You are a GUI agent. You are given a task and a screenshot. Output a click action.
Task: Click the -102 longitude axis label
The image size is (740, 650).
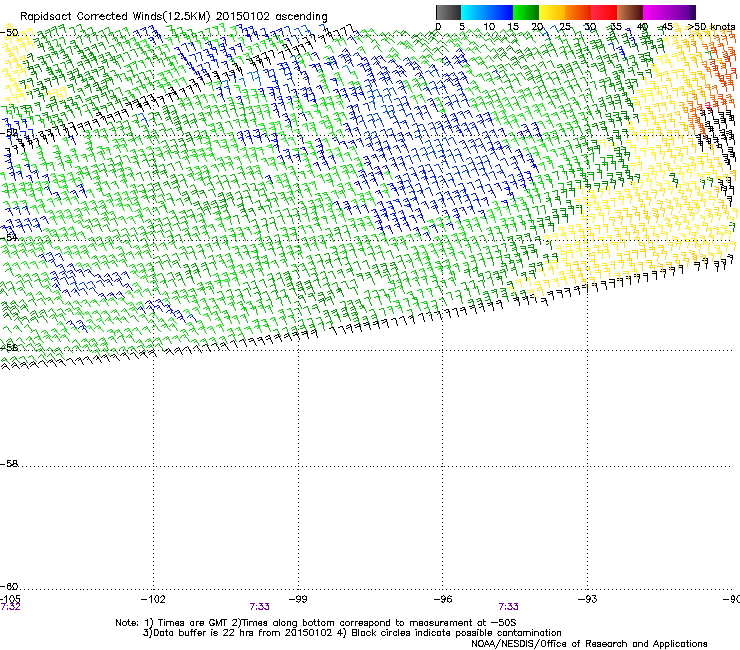point(153,599)
